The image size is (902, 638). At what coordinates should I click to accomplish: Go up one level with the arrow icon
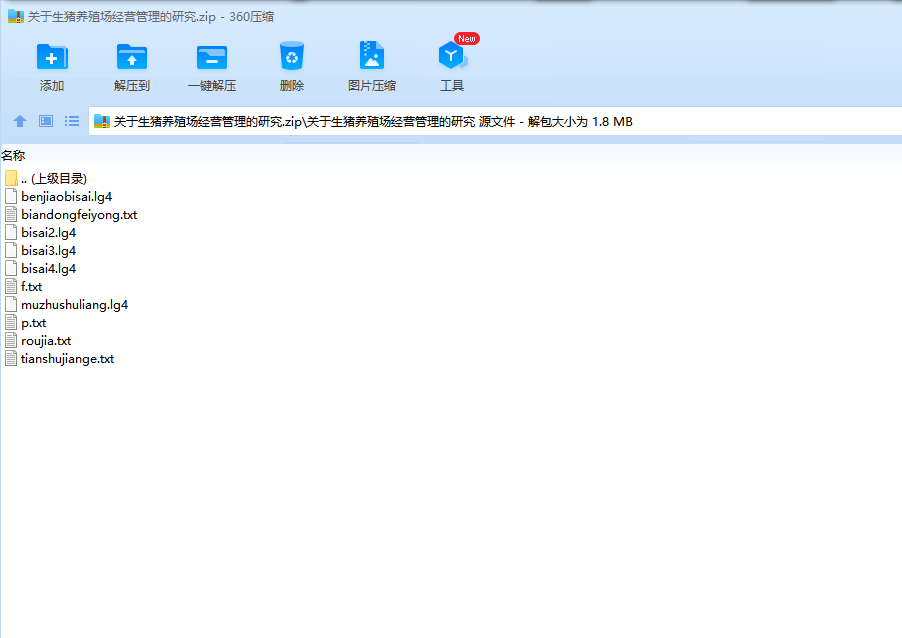pyautogui.click(x=20, y=121)
